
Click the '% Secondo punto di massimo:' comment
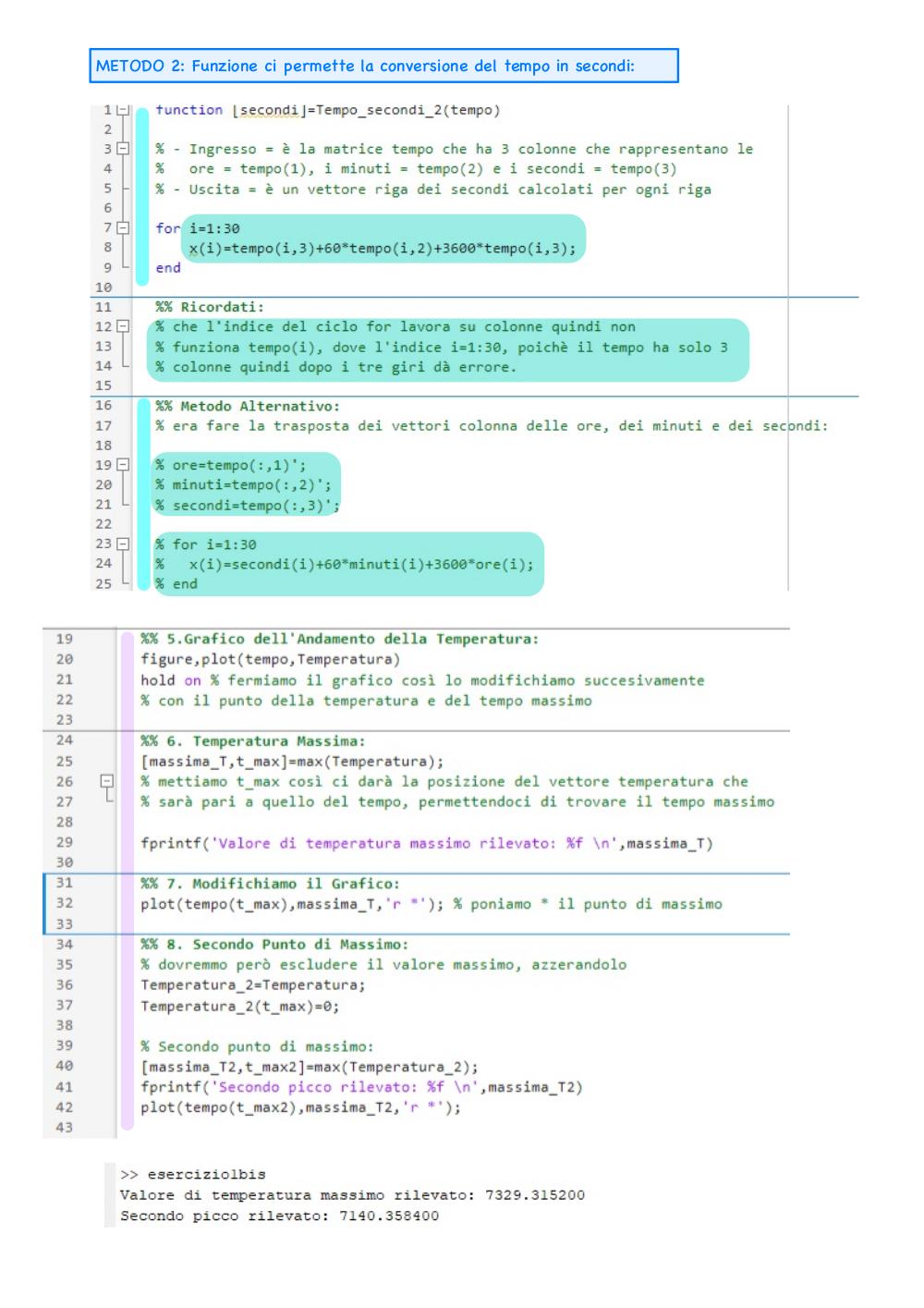257,1046
